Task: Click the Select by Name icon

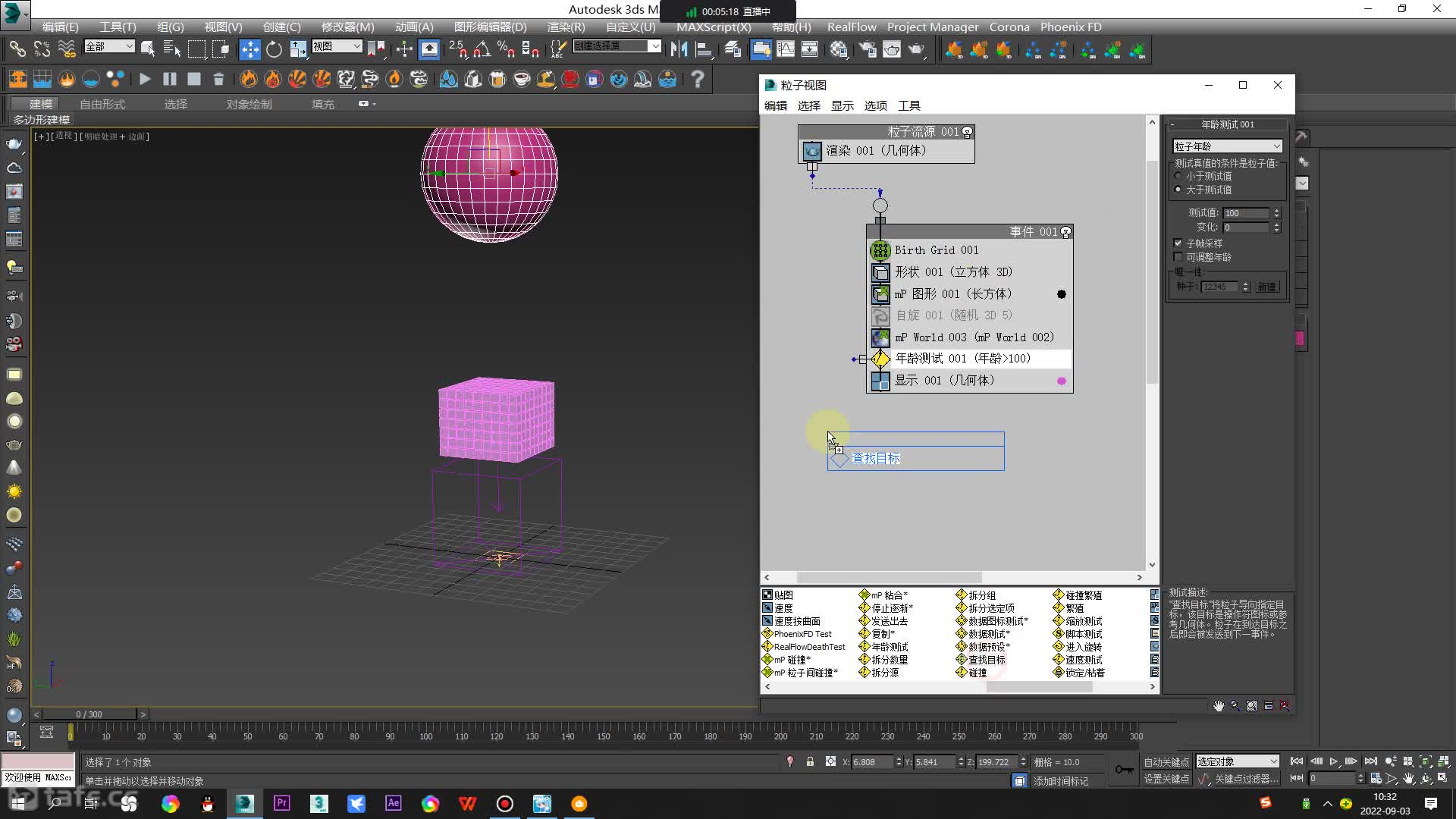Action: 172,49
